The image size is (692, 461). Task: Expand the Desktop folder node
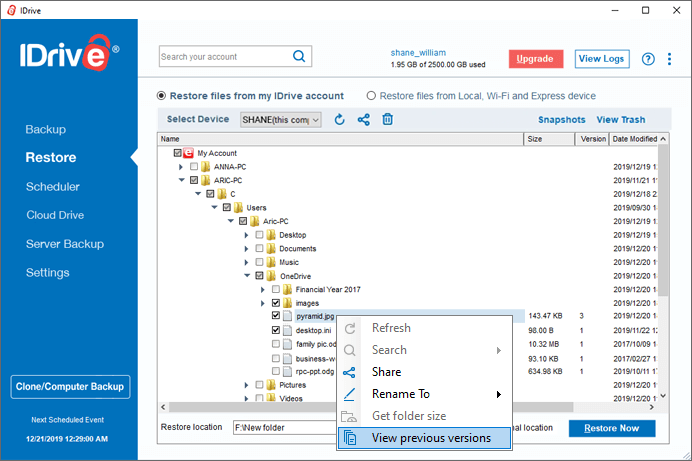coord(246,236)
